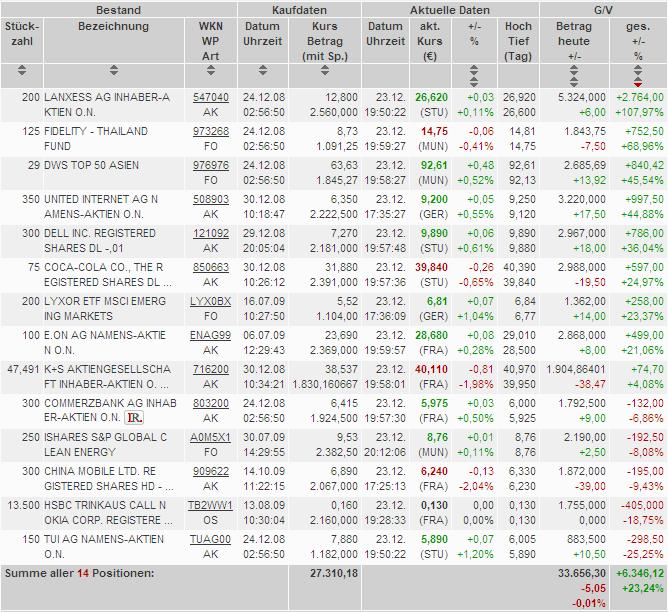Viewport: 668px width, 612px height.
Task: Select HSBC TRINKAUS CALL NOKIA name
Action: pyautogui.click(x=108, y=513)
